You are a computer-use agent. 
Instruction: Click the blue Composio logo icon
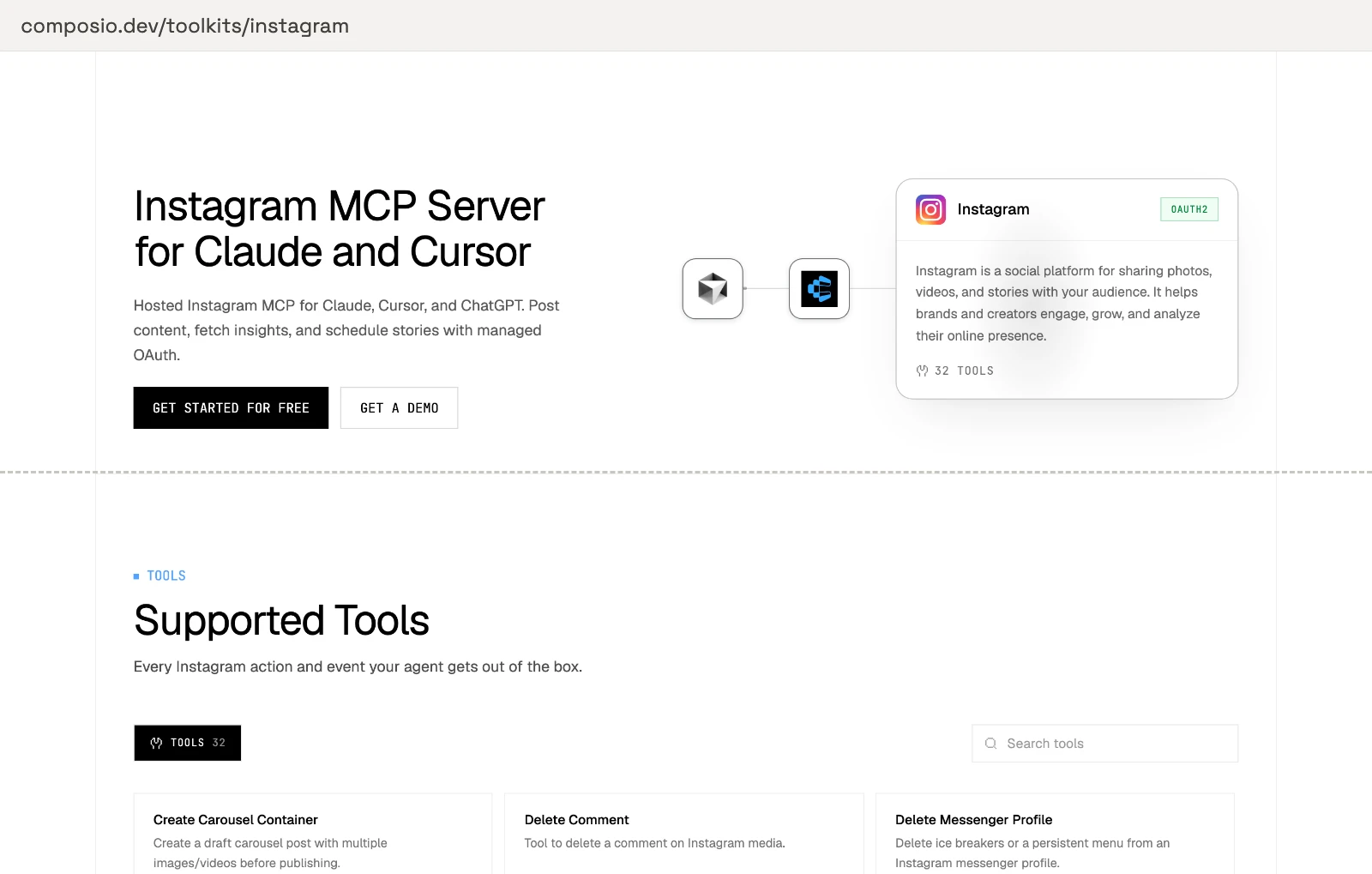819,289
